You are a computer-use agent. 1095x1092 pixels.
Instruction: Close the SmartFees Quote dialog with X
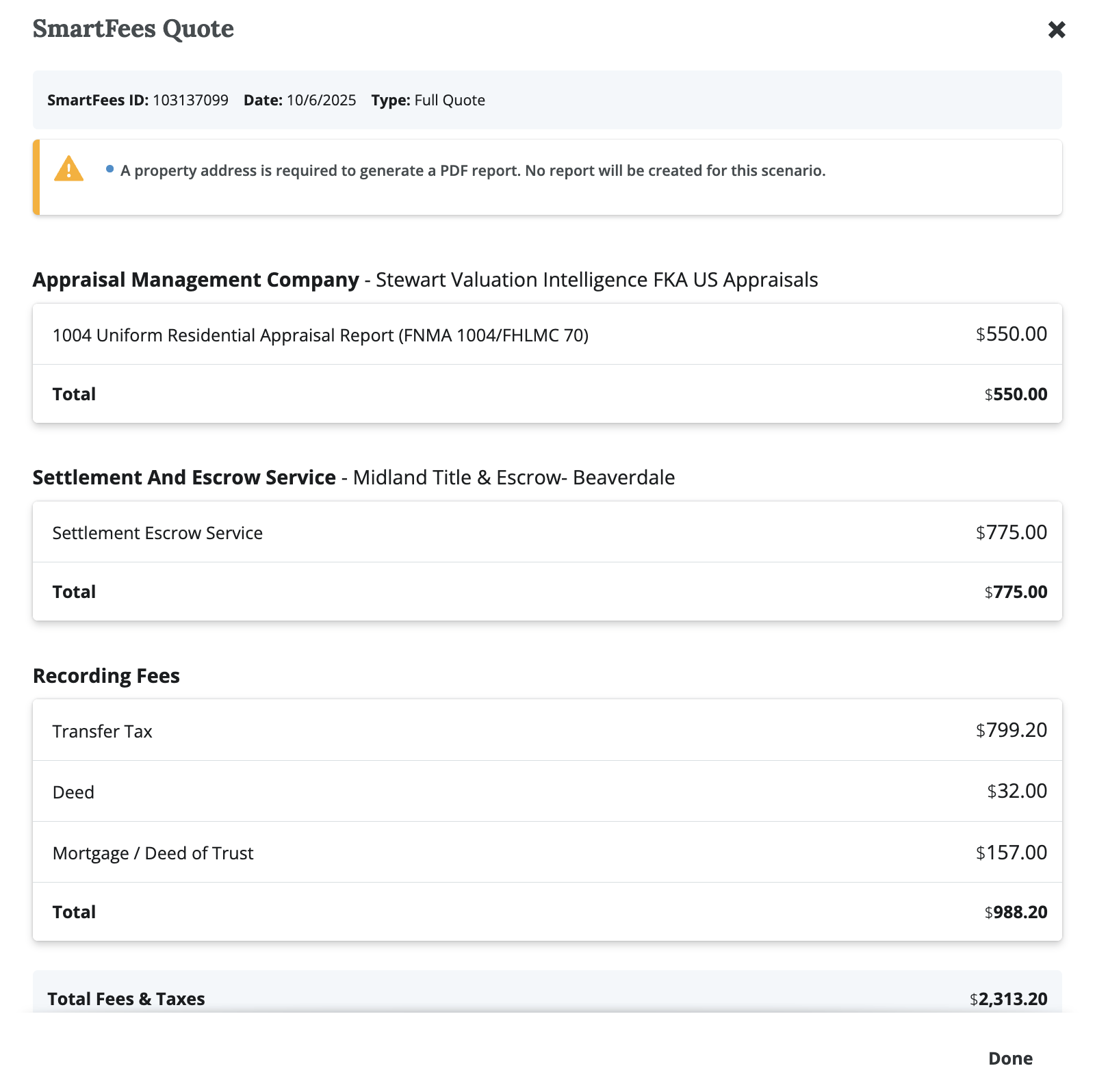click(x=1057, y=29)
